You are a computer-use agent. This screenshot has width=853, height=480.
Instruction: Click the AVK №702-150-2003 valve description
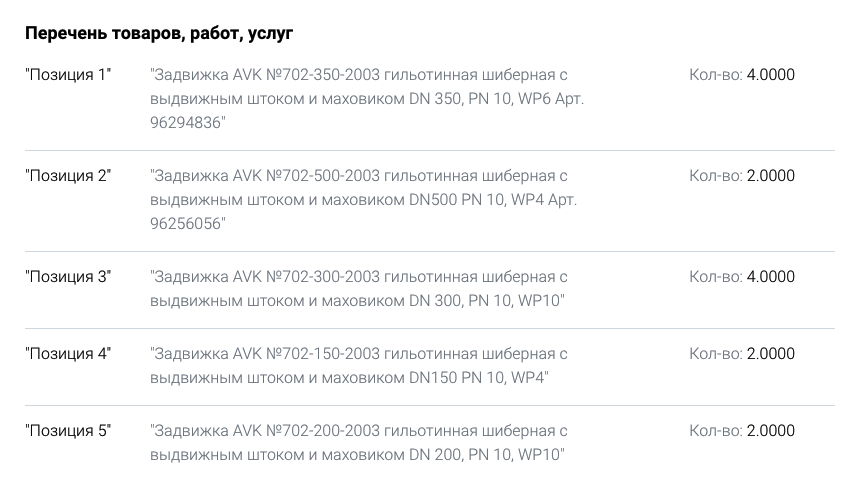click(359, 366)
